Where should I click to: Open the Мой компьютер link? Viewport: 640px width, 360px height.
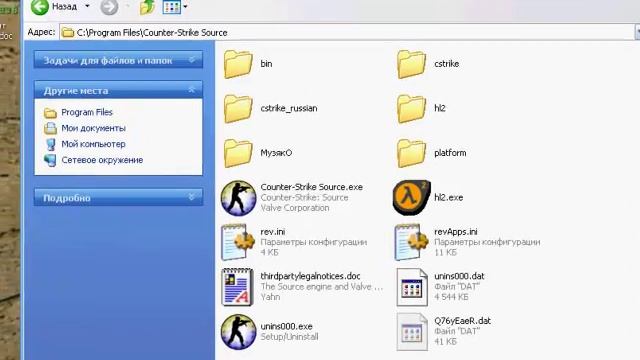[93, 144]
